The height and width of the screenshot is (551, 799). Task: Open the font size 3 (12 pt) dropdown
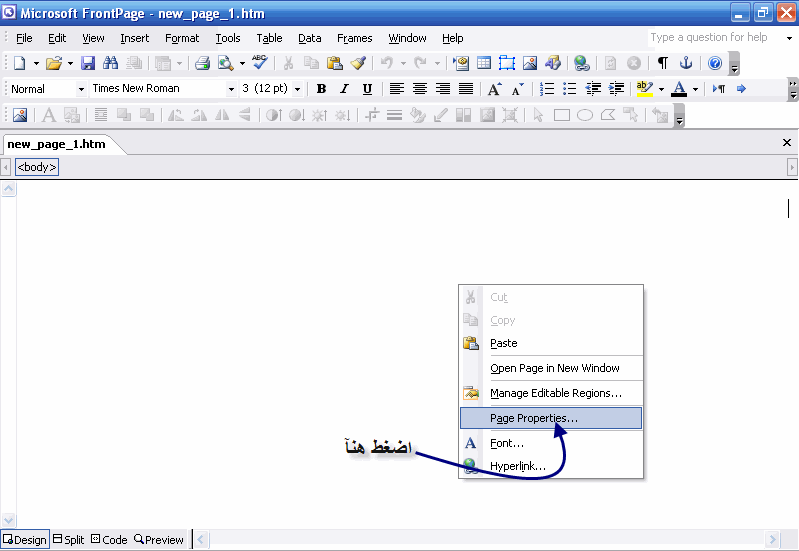(298, 89)
